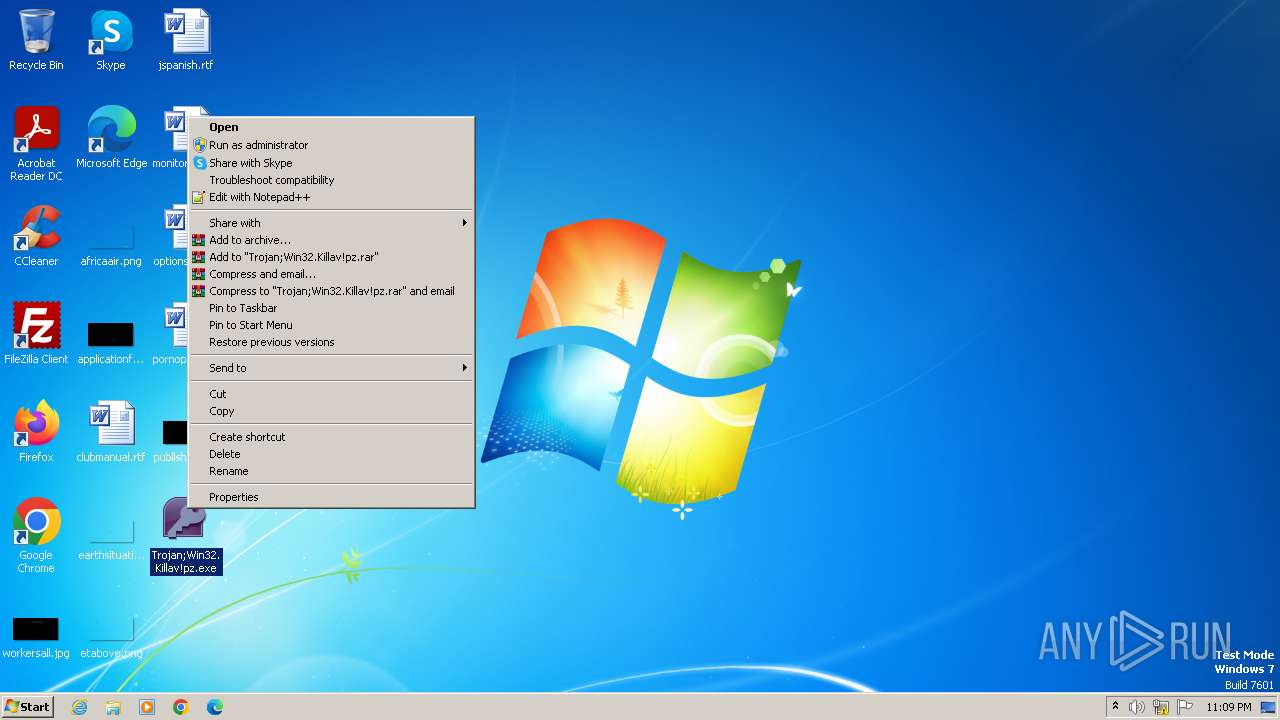Image resolution: width=1280 pixels, height=720 pixels.
Task: Choose Copy in the context menu
Action: click(x=331, y=411)
